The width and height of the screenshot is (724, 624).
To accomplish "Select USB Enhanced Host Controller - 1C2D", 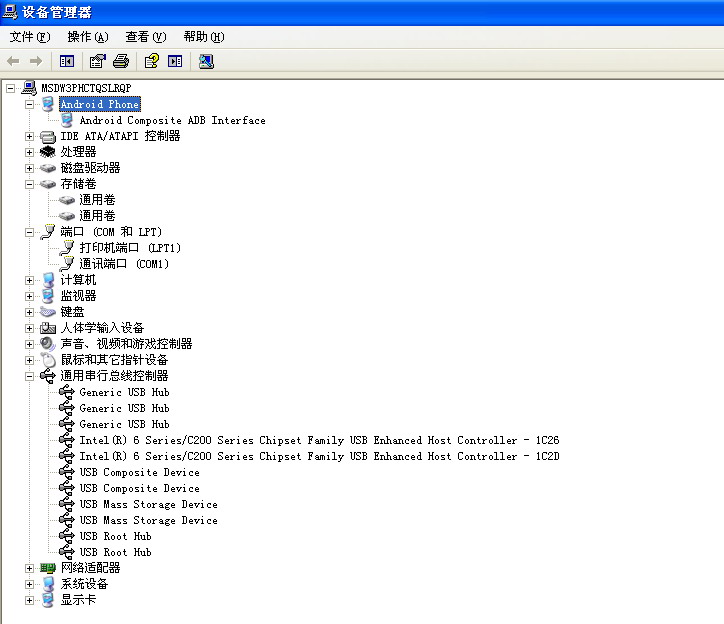I will 319,456.
